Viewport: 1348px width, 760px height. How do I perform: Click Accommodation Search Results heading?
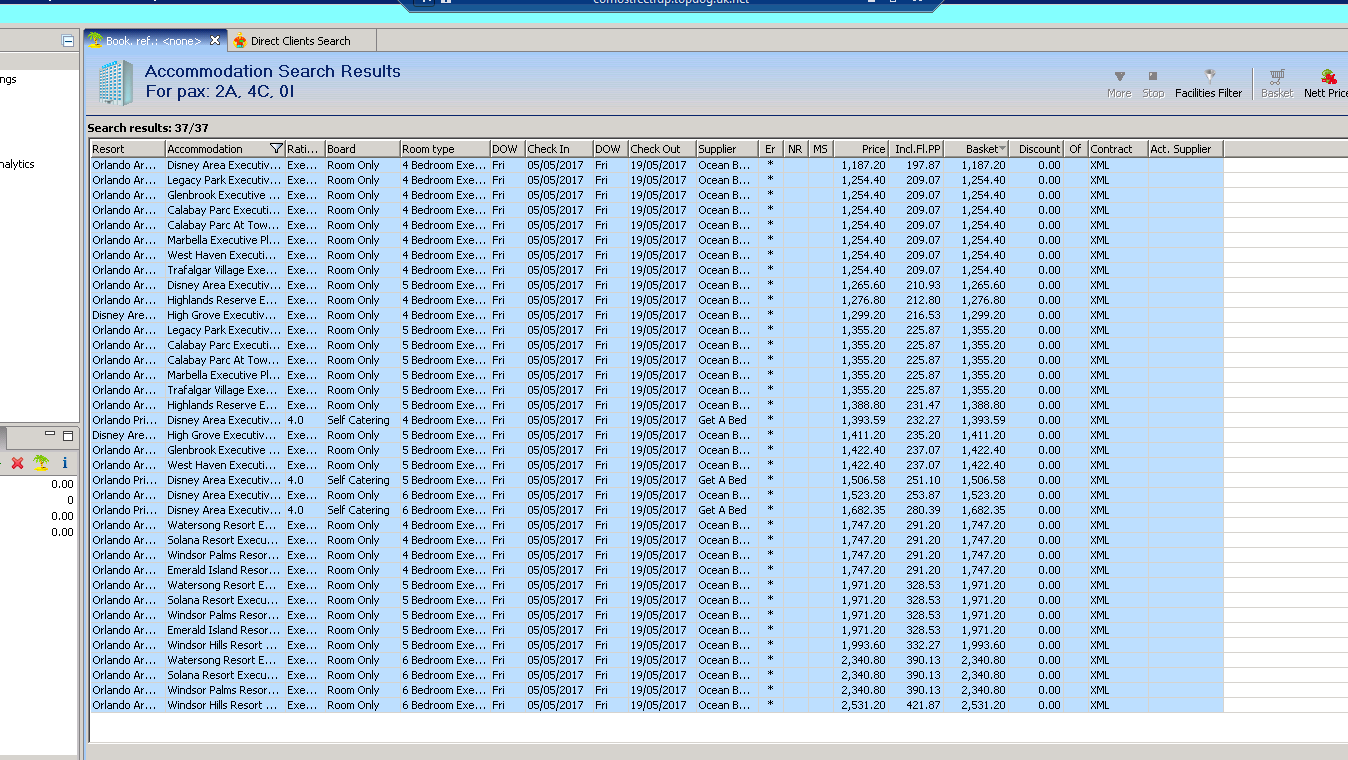tap(273, 71)
